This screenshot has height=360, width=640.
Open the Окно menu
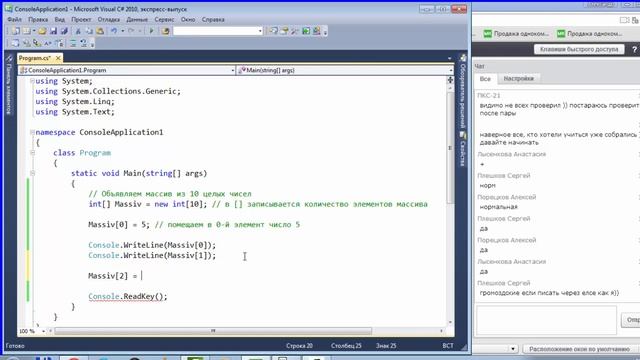(188, 20)
